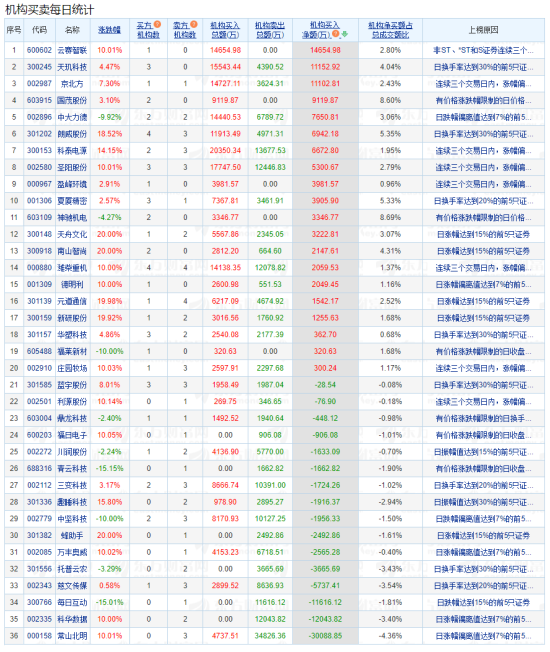
Task: Open the 科泰电源 stock name link
Action: 72,151
